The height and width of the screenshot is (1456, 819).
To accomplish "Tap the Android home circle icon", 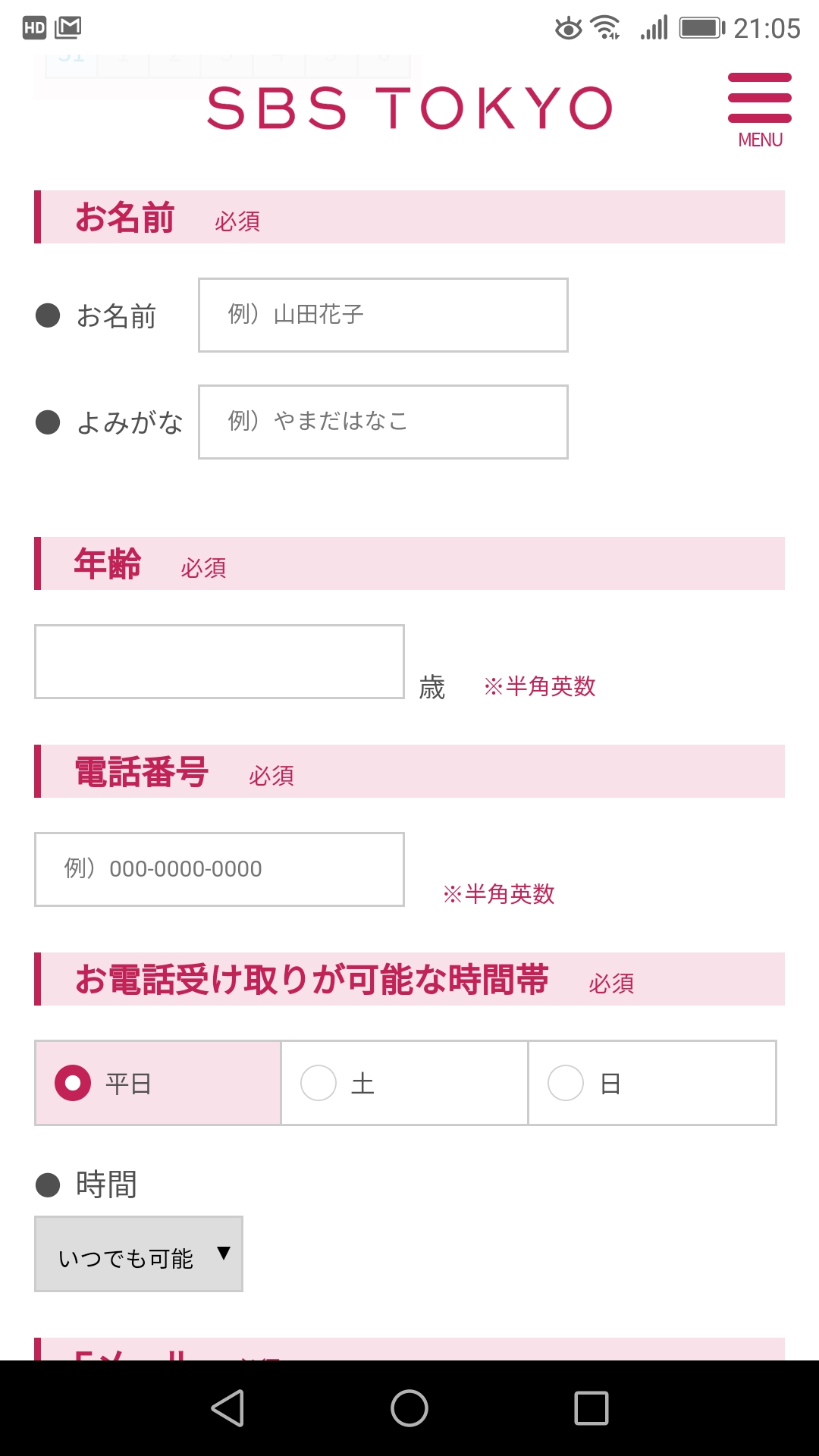I will [409, 1408].
